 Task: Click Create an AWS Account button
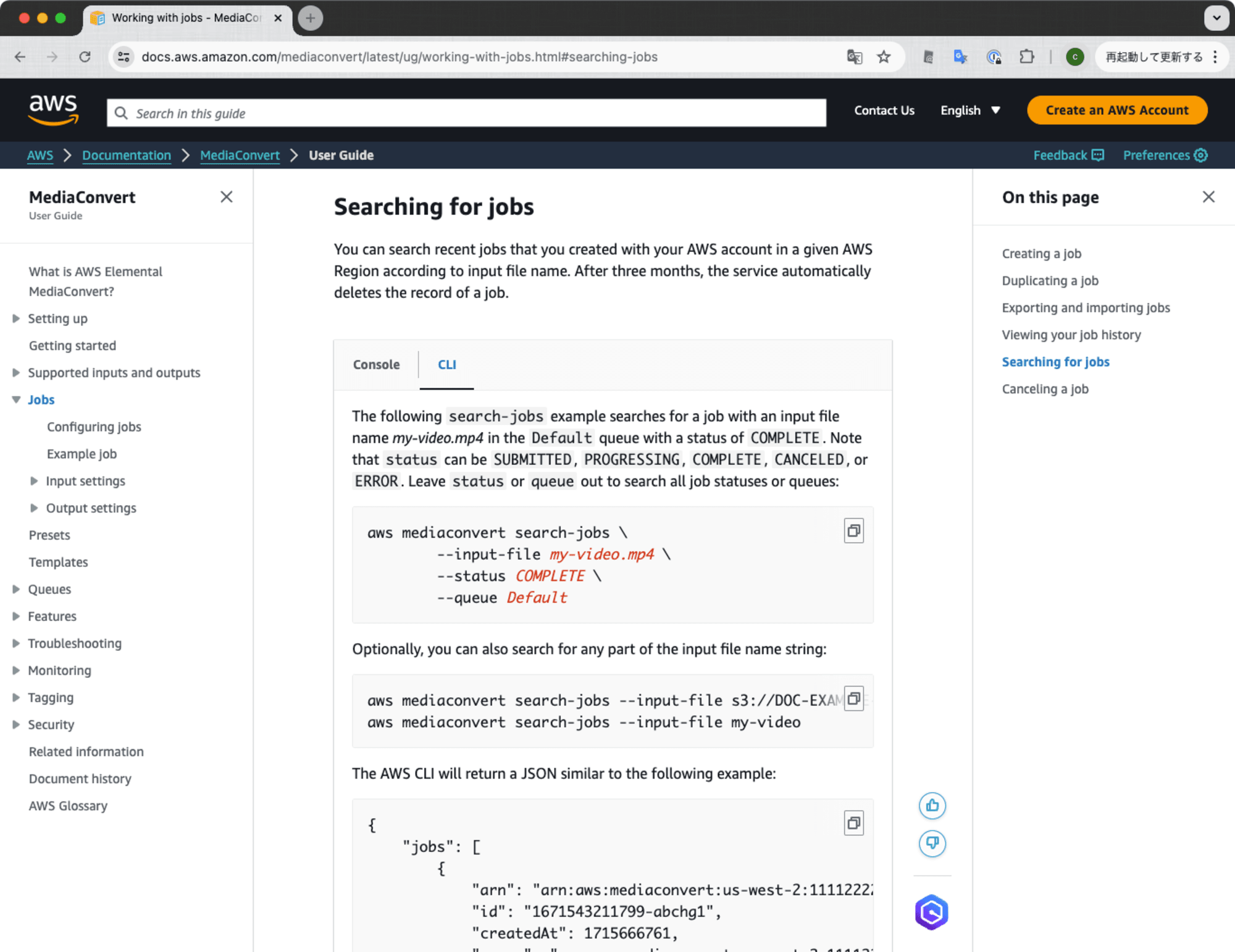point(1116,111)
